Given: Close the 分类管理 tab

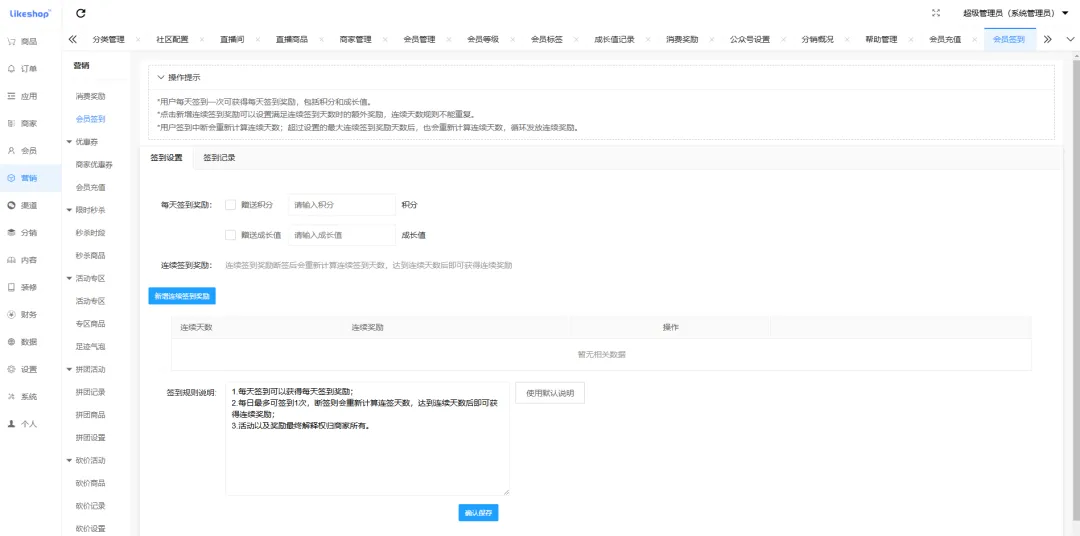Looking at the screenshot, I should [x=138, y=39].
